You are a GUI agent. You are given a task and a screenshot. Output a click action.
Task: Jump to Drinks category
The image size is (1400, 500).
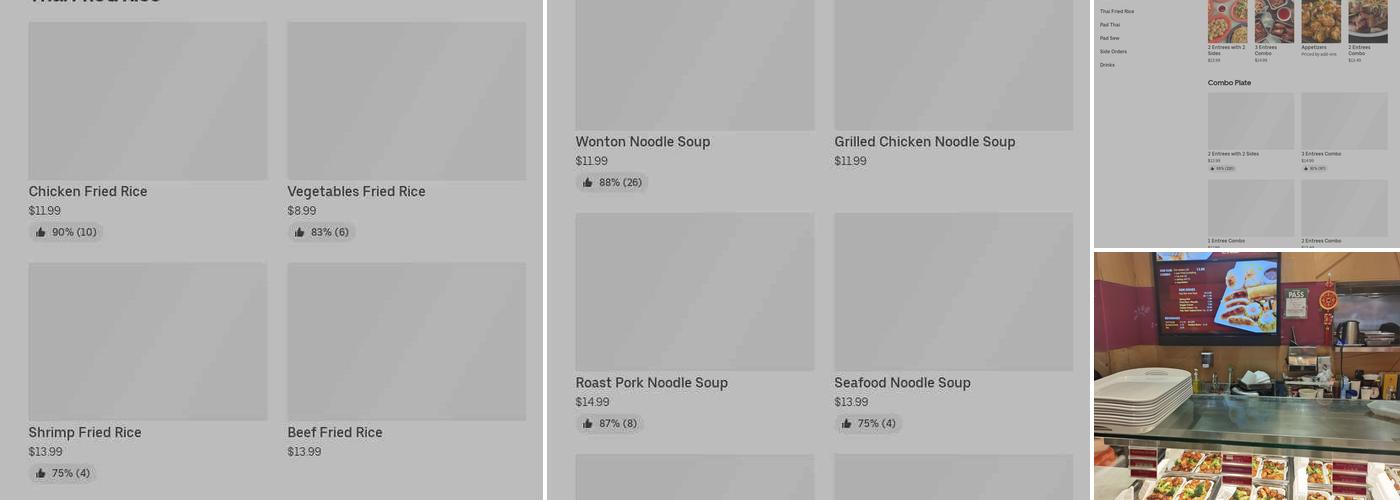tap(1107, 65)
